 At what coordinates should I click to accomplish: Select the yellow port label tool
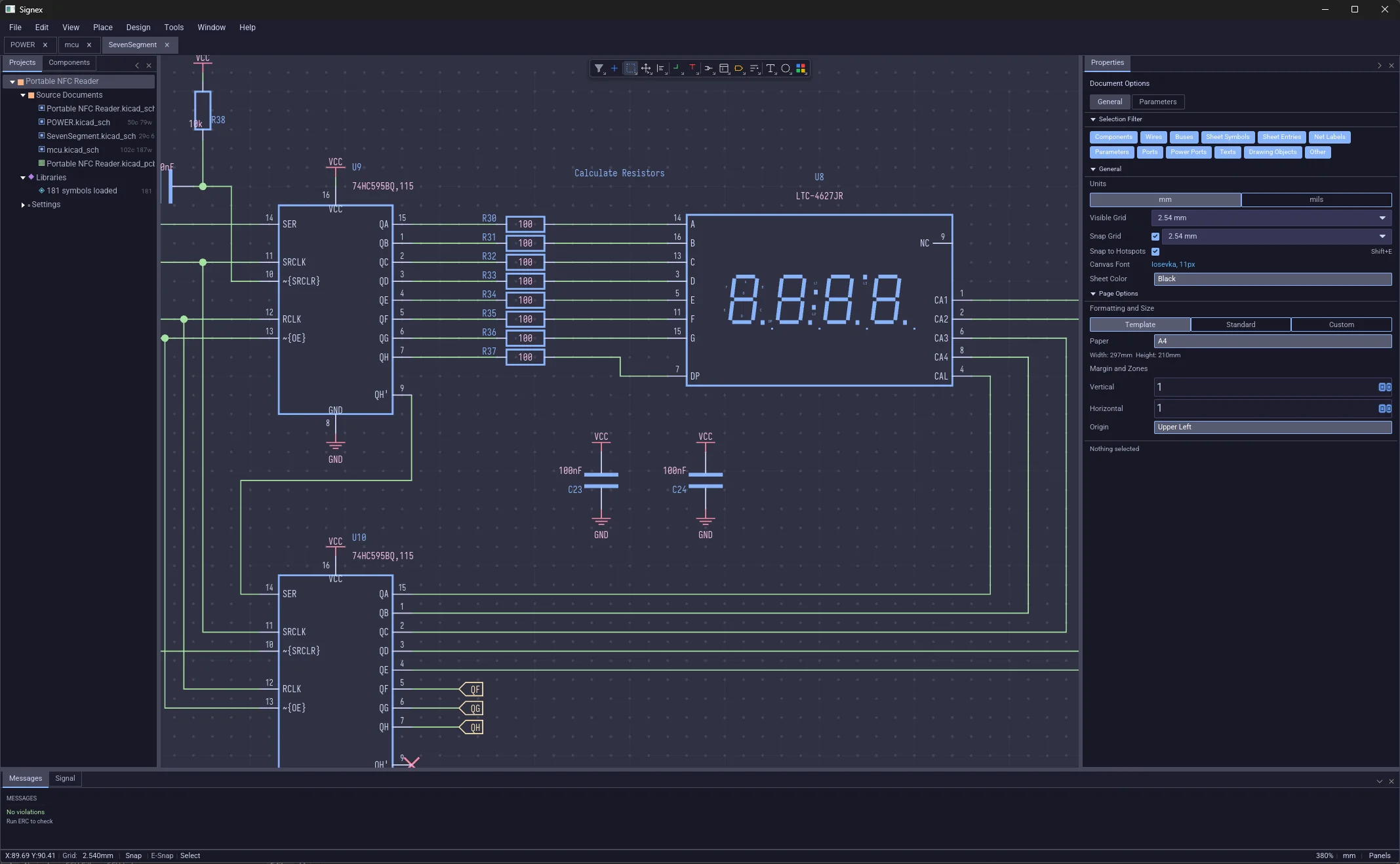click(x=739, y=68)
